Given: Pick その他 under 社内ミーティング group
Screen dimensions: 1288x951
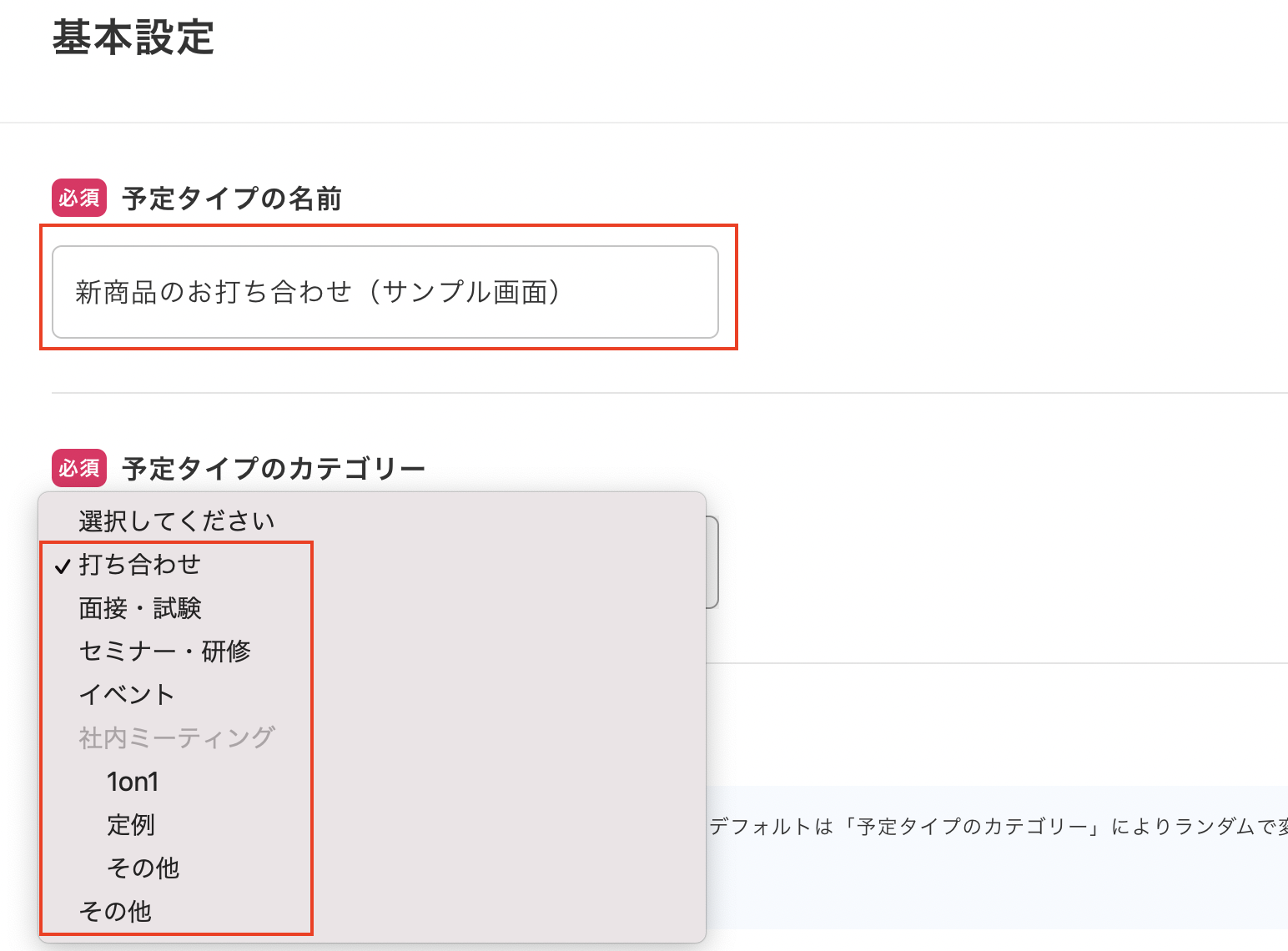Looking at the screenshot, I should point(141,868).
